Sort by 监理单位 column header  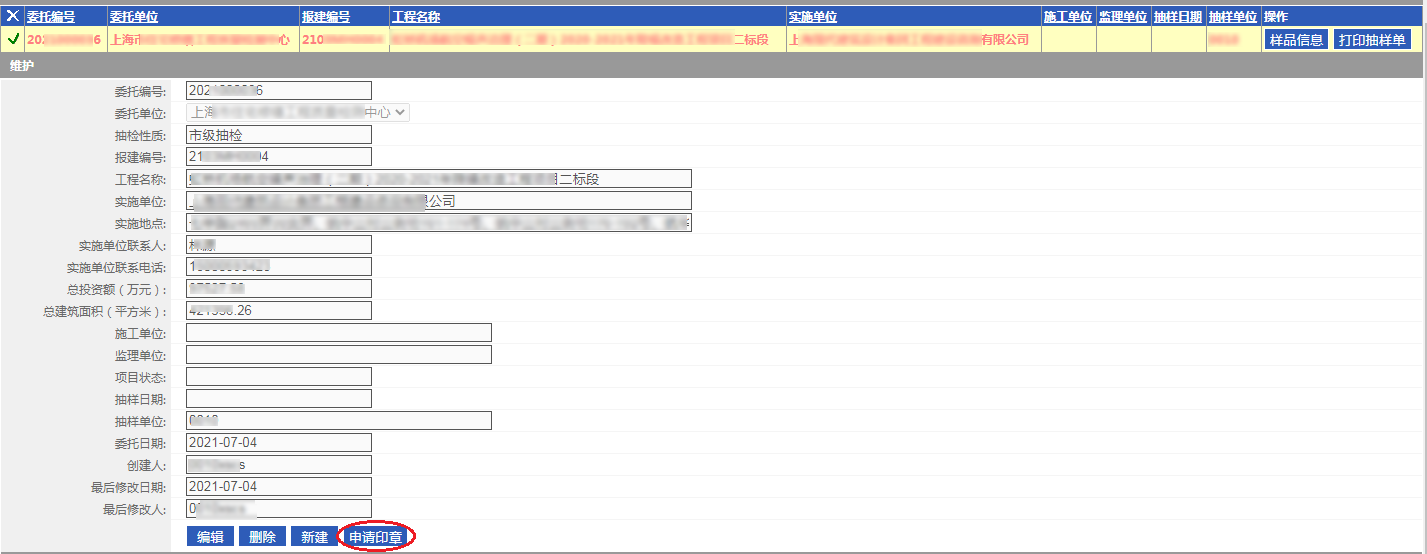(x=1123, y=17)
